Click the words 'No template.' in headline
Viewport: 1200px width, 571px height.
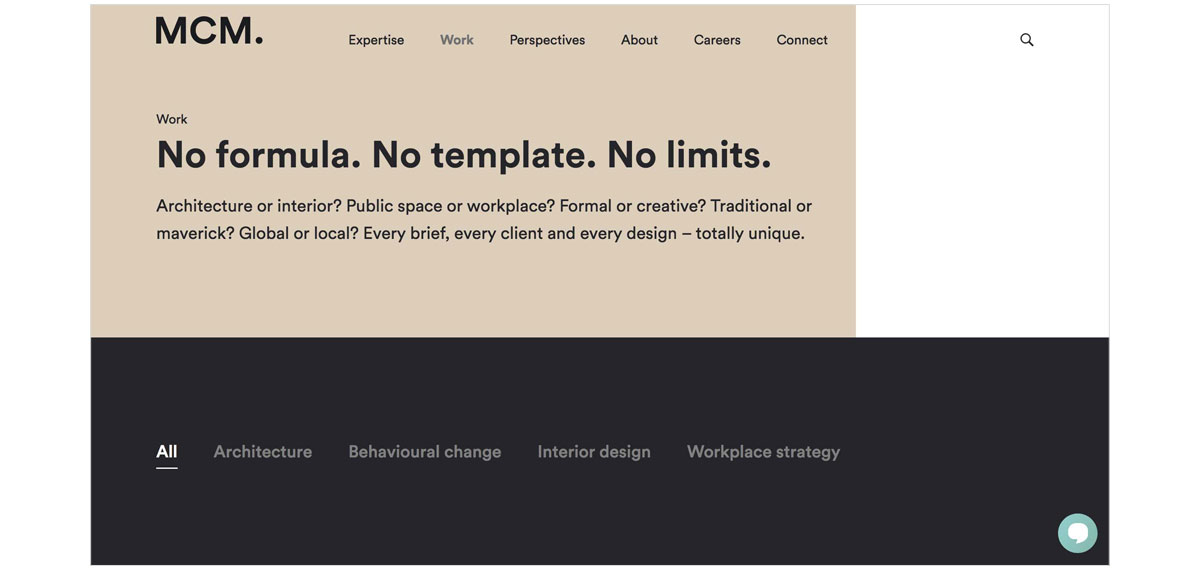point(484,155)
